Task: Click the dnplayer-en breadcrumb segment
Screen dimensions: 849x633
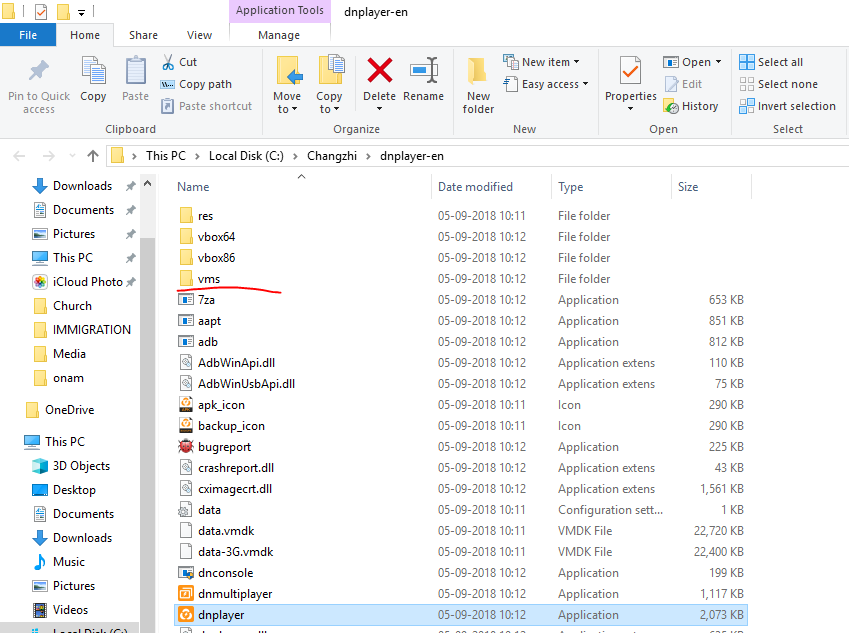Action: point(412,156)
